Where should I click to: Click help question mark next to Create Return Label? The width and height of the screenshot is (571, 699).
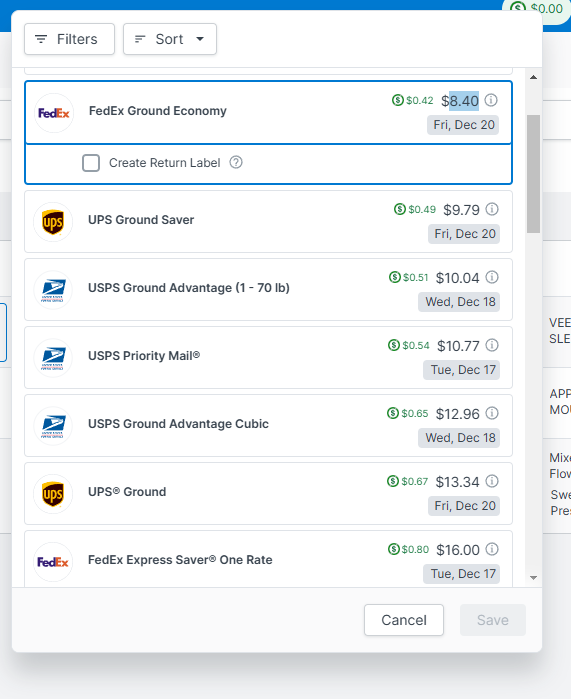(x=236, y=162)
